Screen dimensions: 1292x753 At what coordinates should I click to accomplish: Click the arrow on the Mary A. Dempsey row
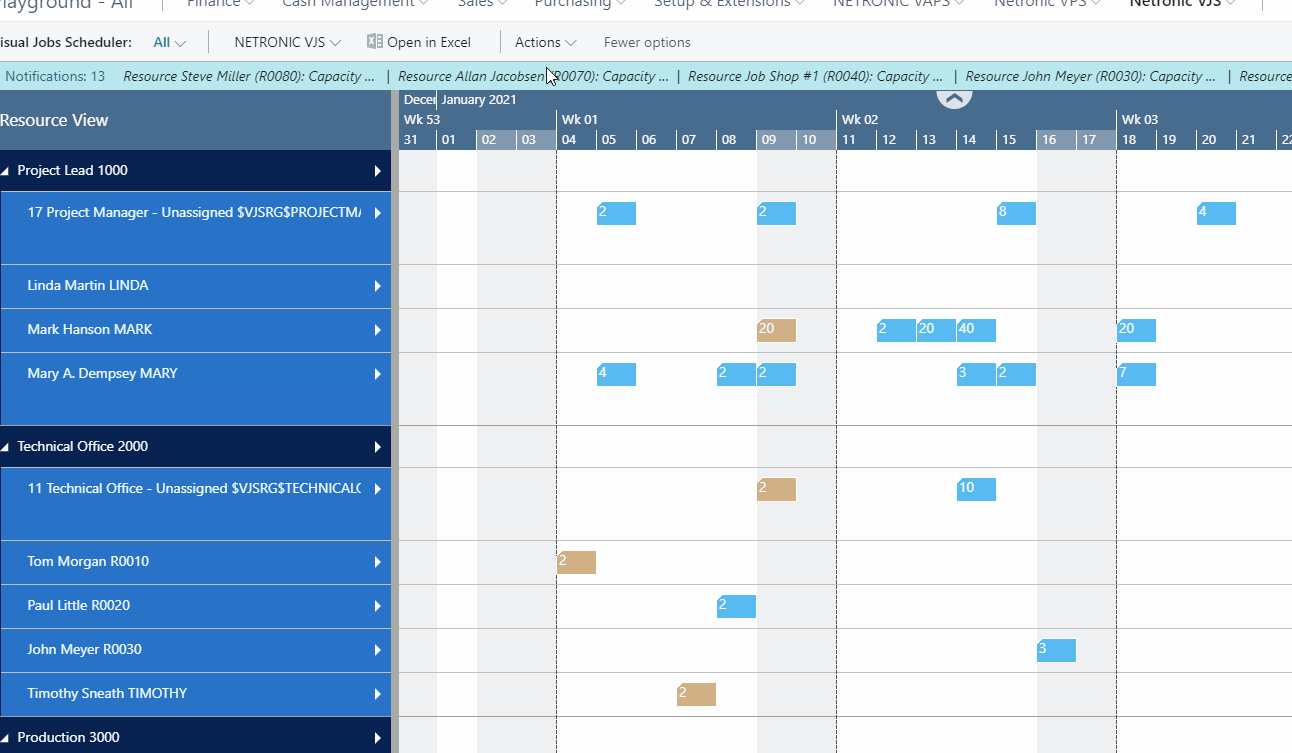click(x=378, y=374)
